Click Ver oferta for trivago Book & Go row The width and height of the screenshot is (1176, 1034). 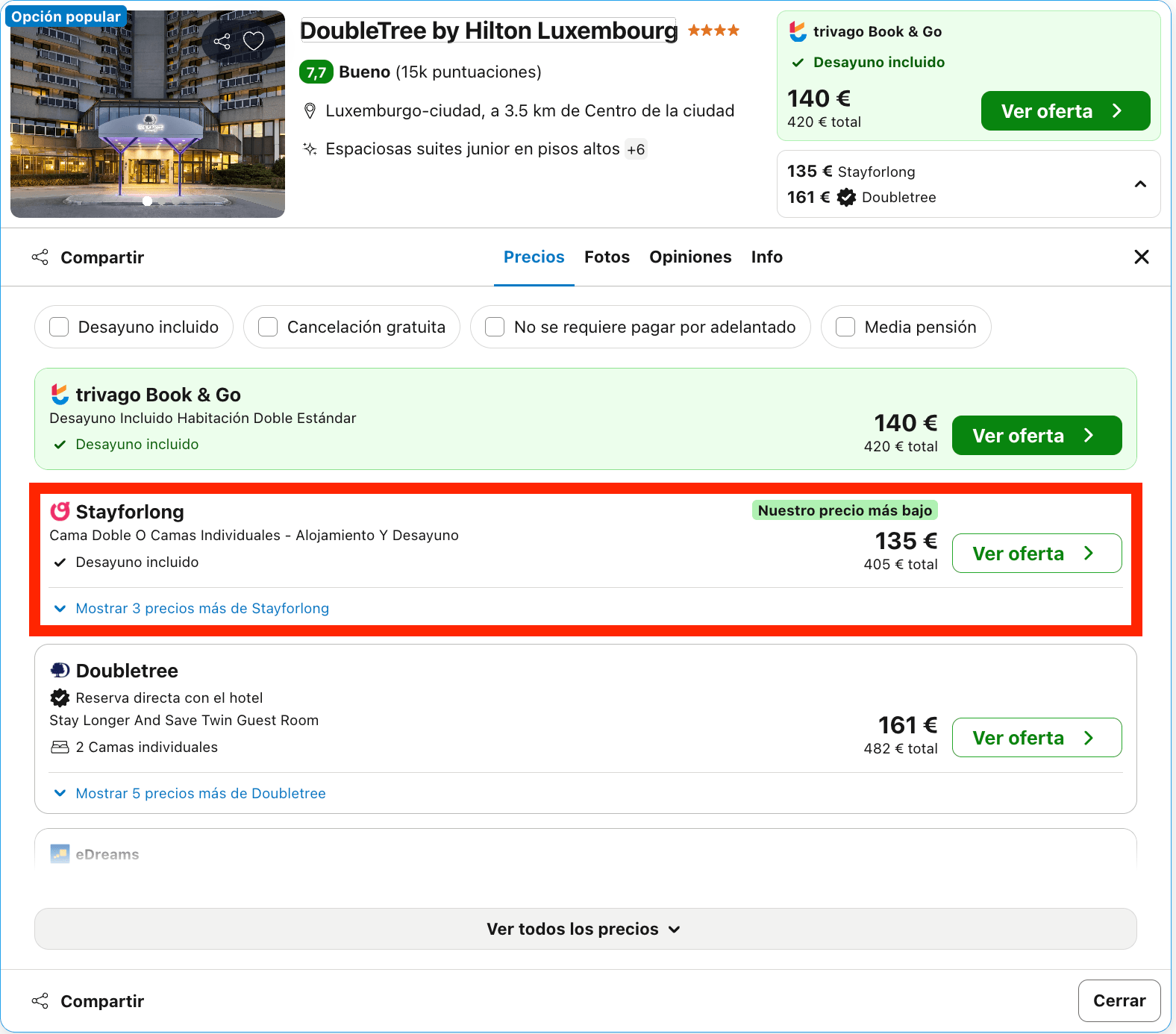[x=1037, y=436]
